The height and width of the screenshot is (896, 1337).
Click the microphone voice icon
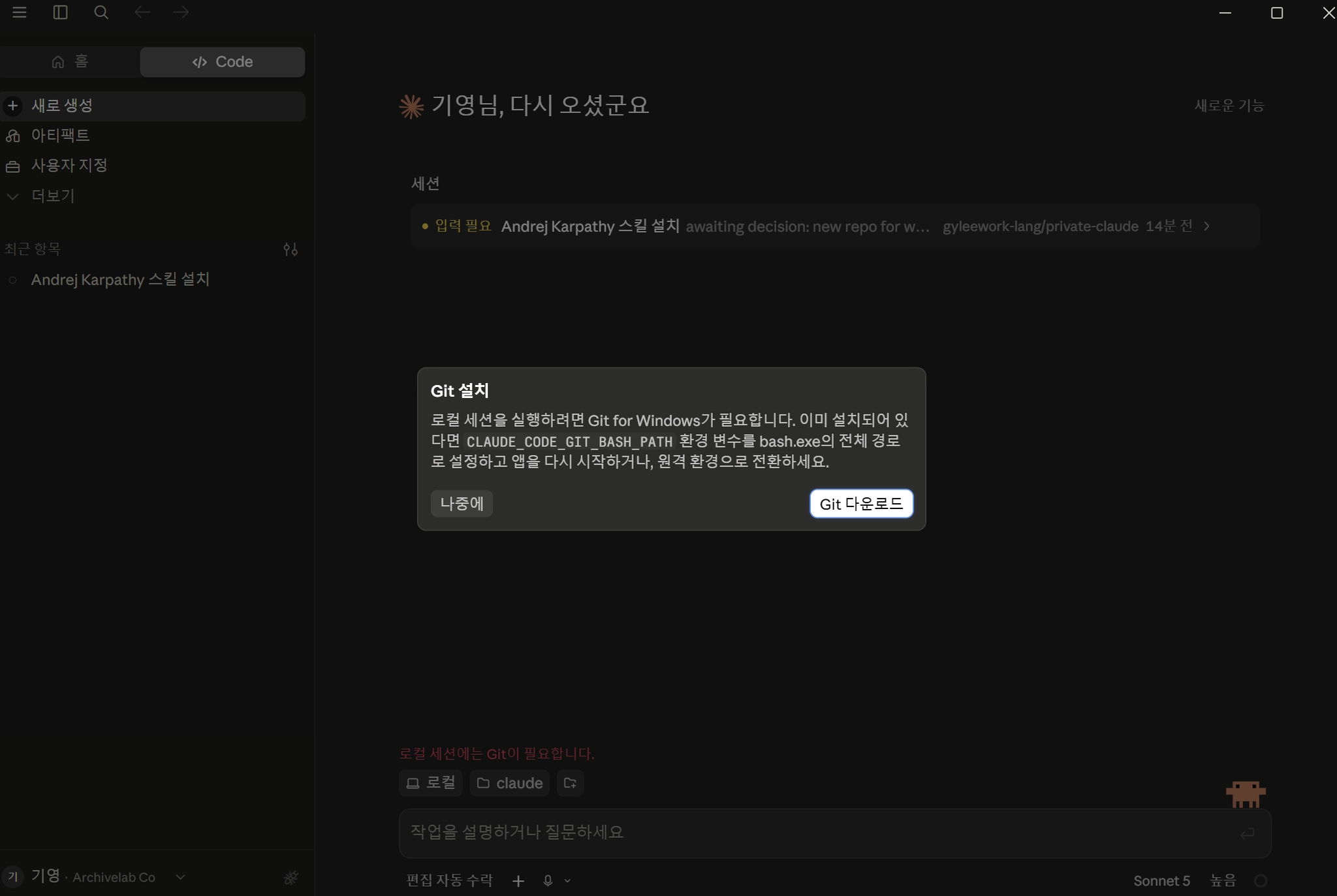pos(548,881)
